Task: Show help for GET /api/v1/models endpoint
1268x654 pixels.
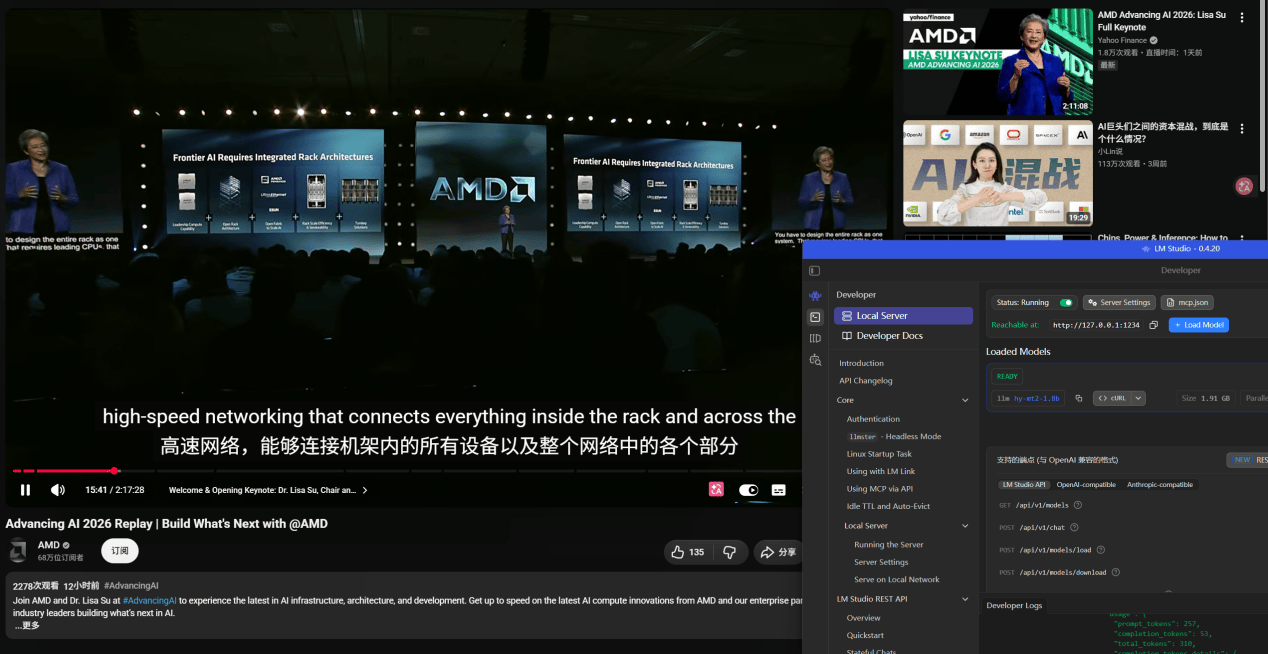Action: tap(1078, 505)
